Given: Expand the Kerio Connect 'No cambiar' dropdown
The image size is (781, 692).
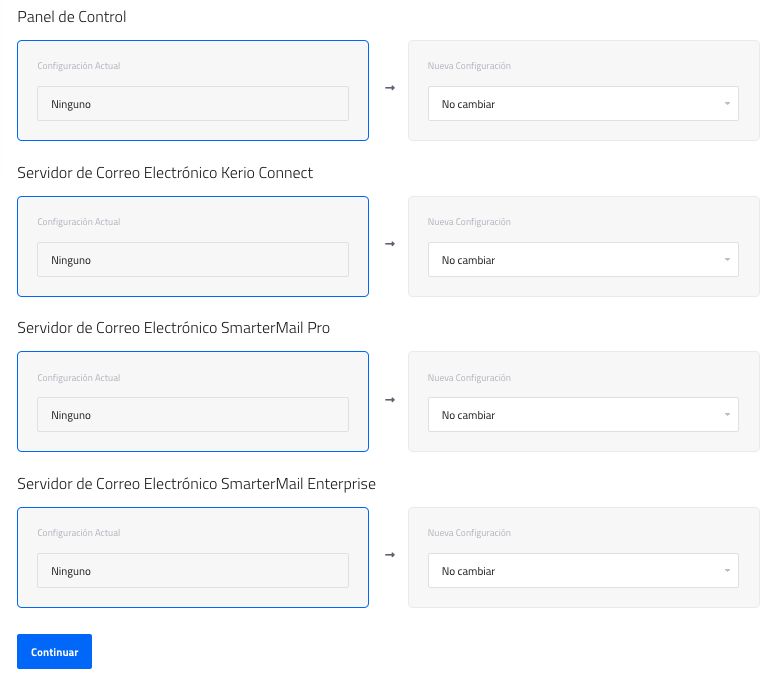Looking at the screenshot, I should [583, 260].
